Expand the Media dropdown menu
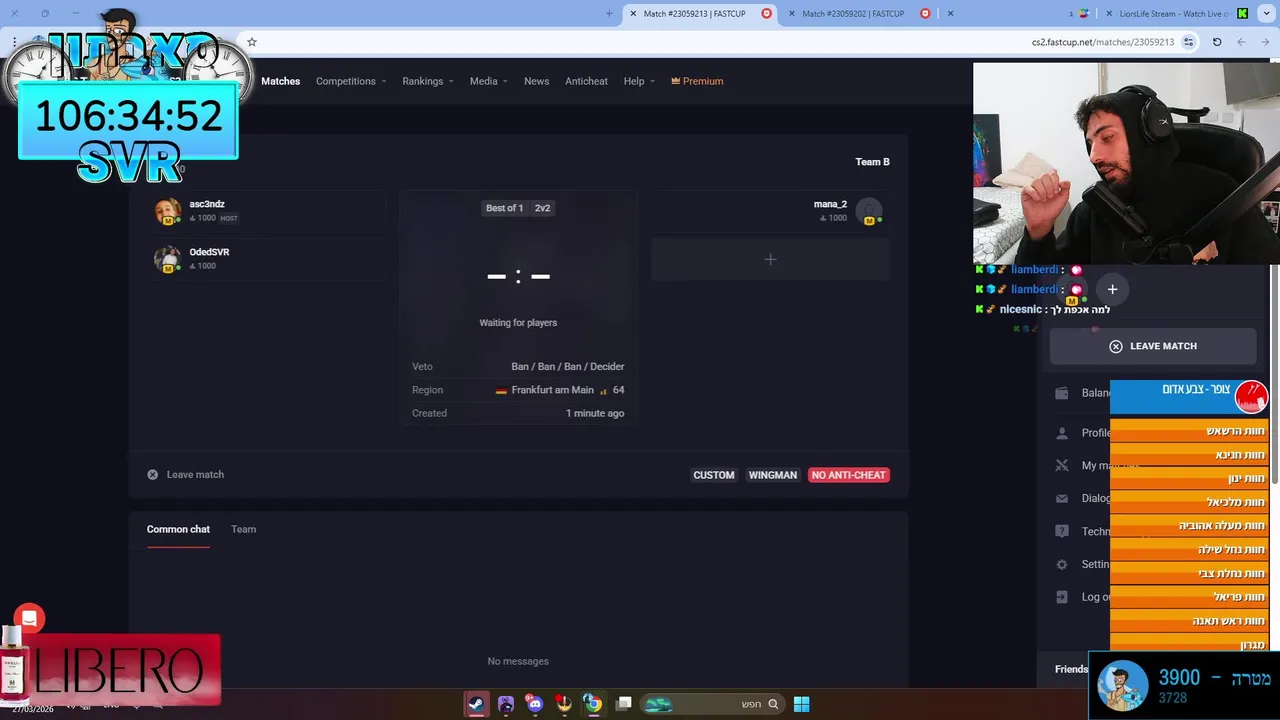 click(489, 81)
